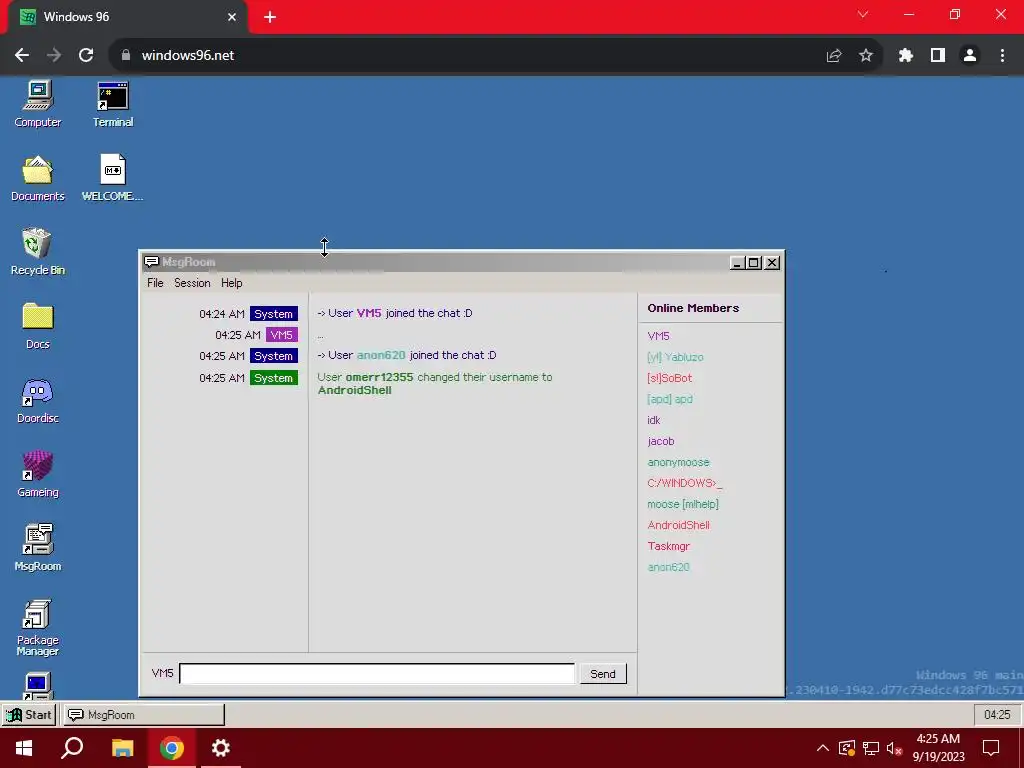Open Chrome profile avatar menu

(970, 56)
